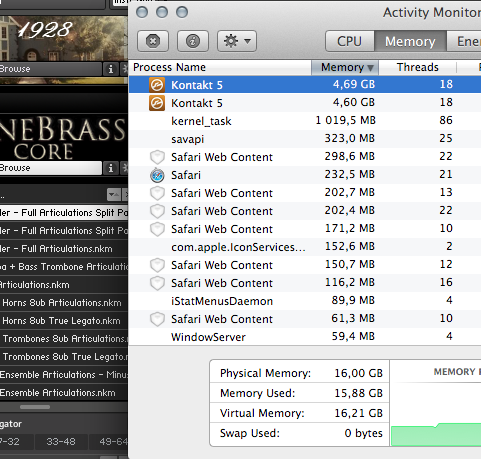Select the first Full Articulations Split file
Screen dimensions: 481x459
click(64, 213)
